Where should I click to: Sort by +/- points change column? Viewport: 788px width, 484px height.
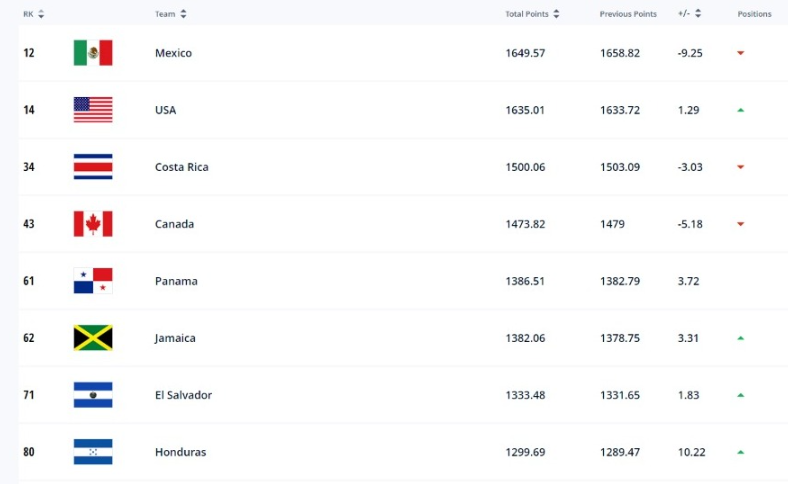pyautogui.click(x=689, y=14)
